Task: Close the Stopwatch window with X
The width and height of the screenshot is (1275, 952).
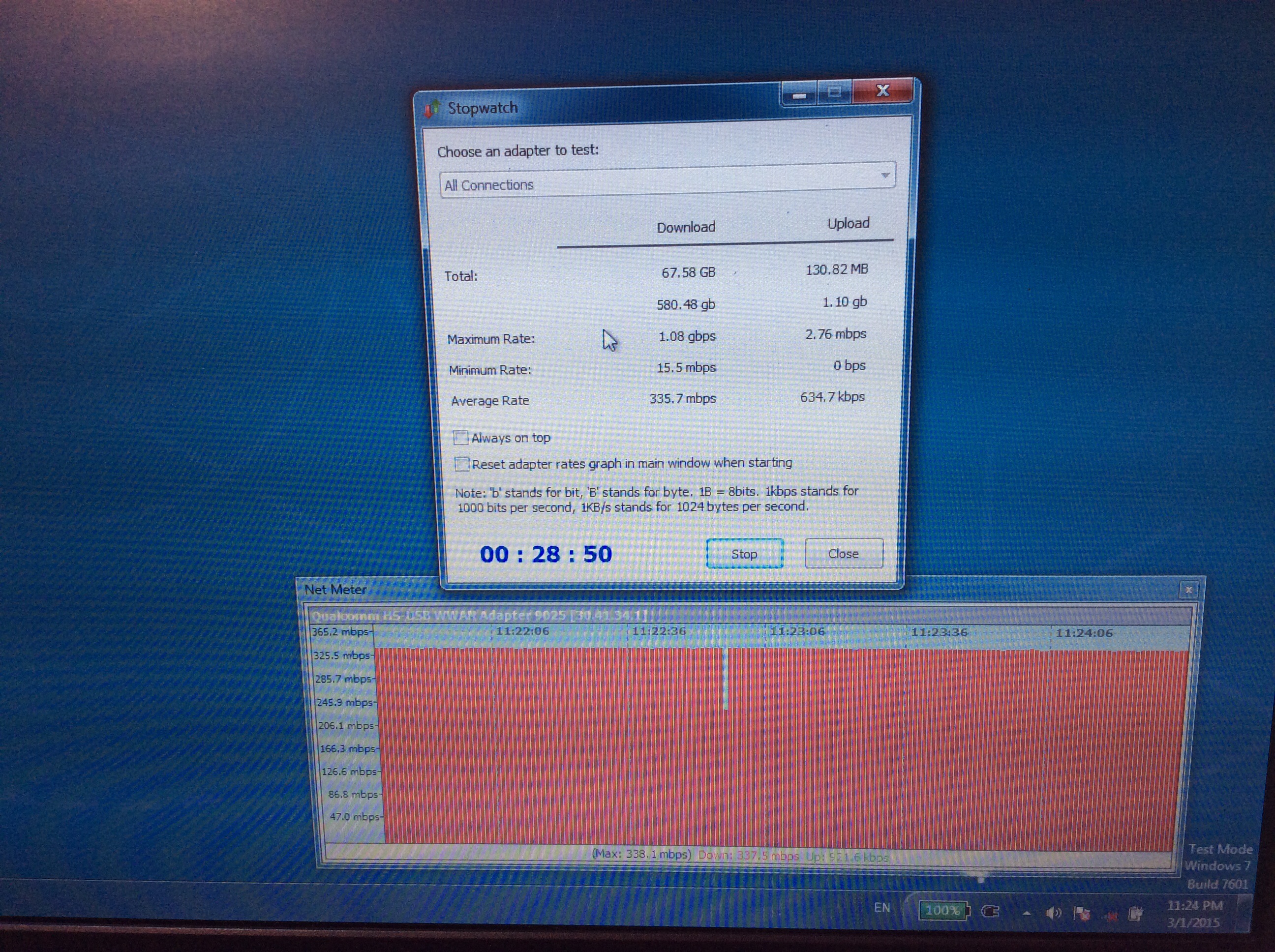Action: coord(882,90)
